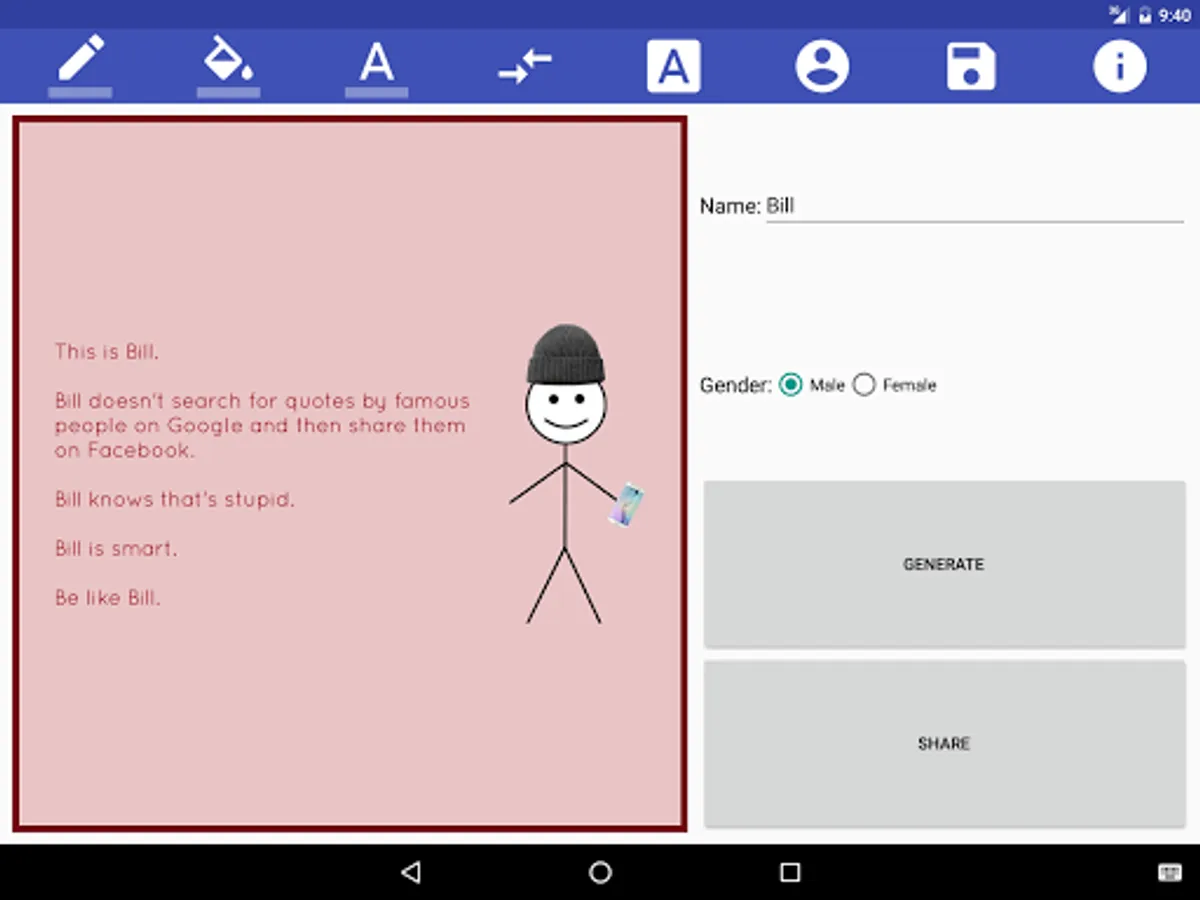Tap the phone held by the stick figure
The height and width of the screenshot is (900, 1200).
tap(627, 505)
